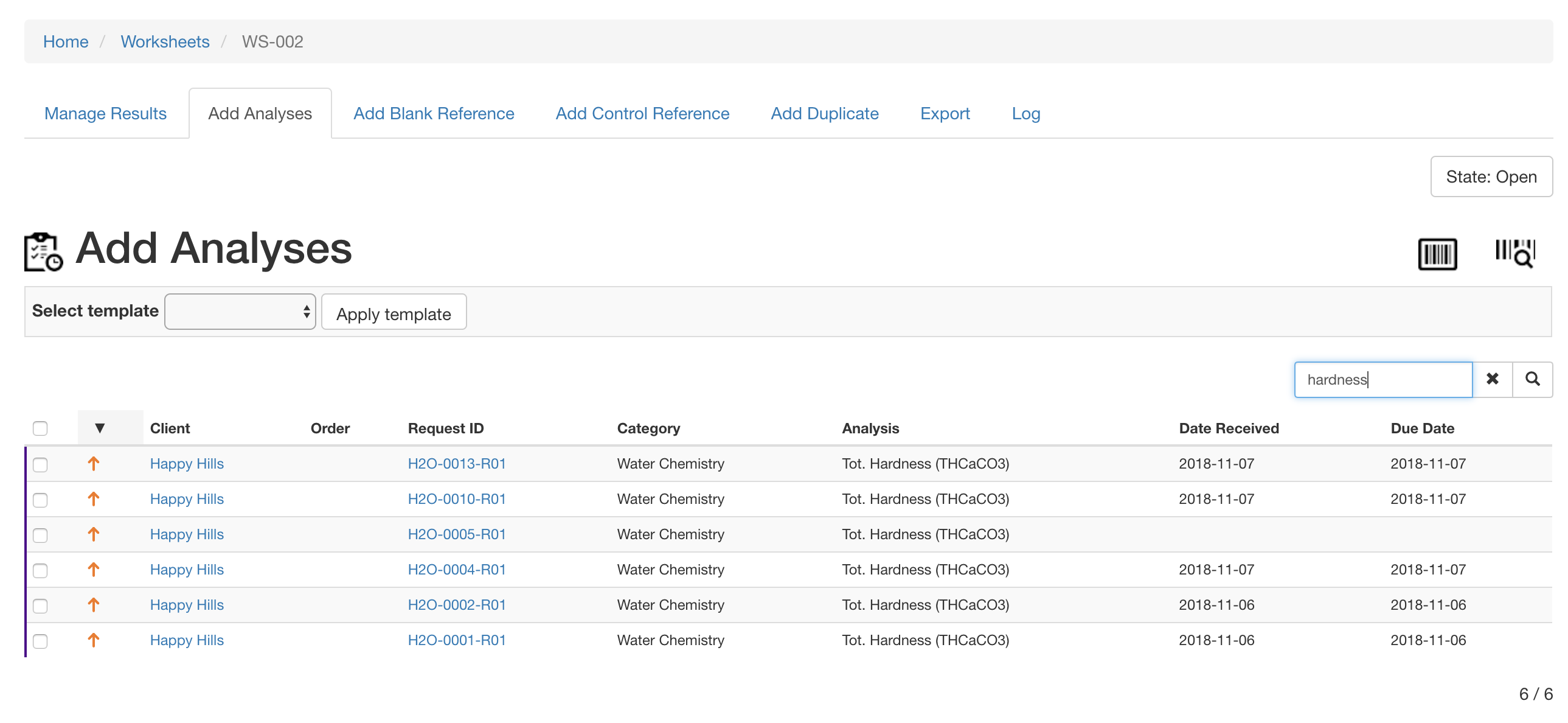Click the 2018-11-06 due date for H2O-0002-R01
1568x723 pixels.
click(x=1428, y=605)
